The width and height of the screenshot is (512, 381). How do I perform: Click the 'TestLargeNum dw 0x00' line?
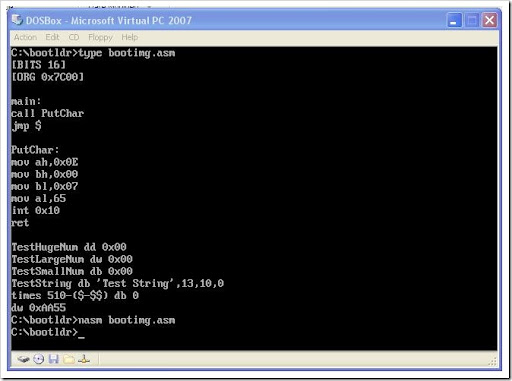click(x=72, y=259)
